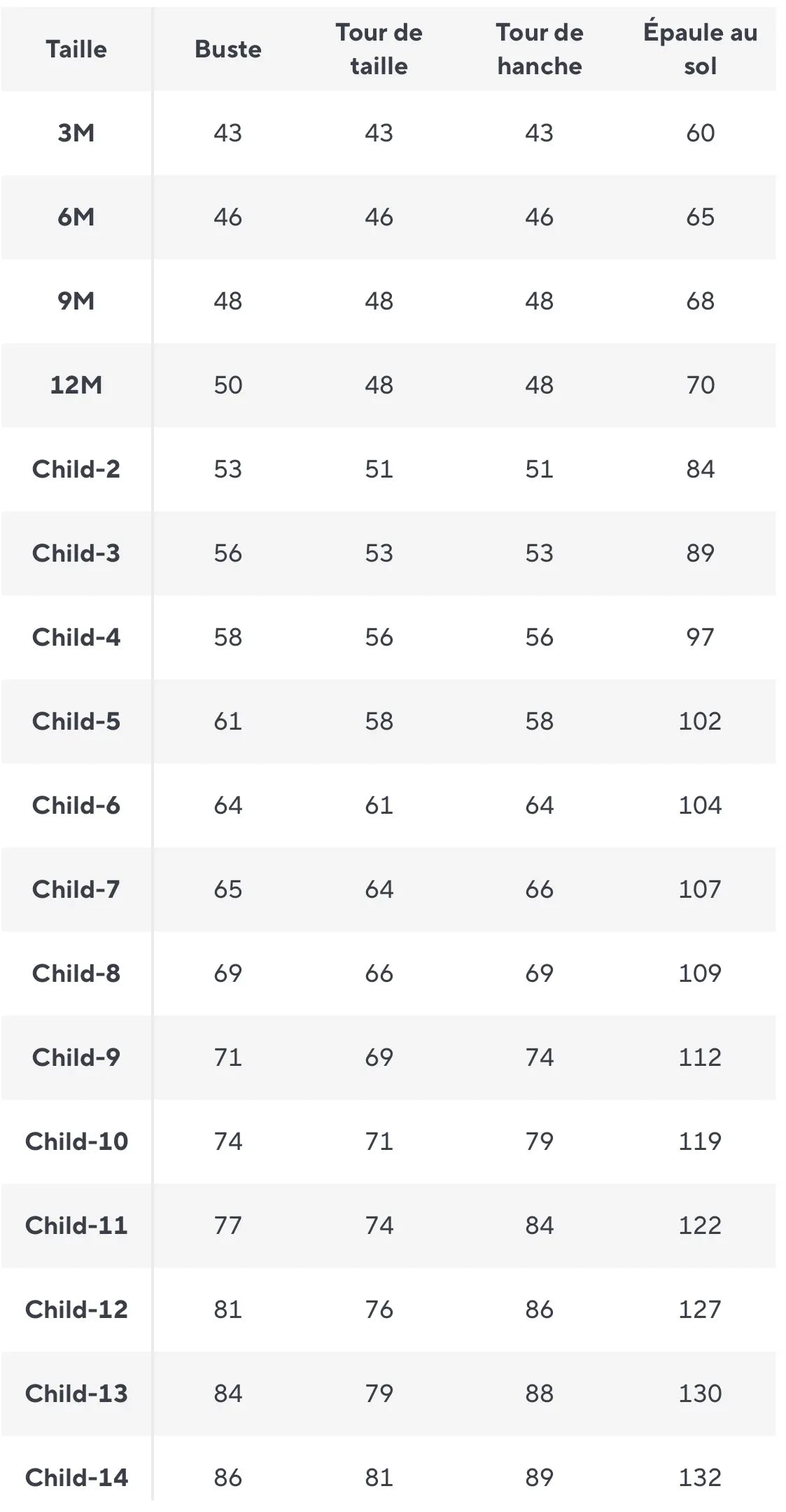
Task: Select the Child-14 row label
Action: (x=76, y=1478)
